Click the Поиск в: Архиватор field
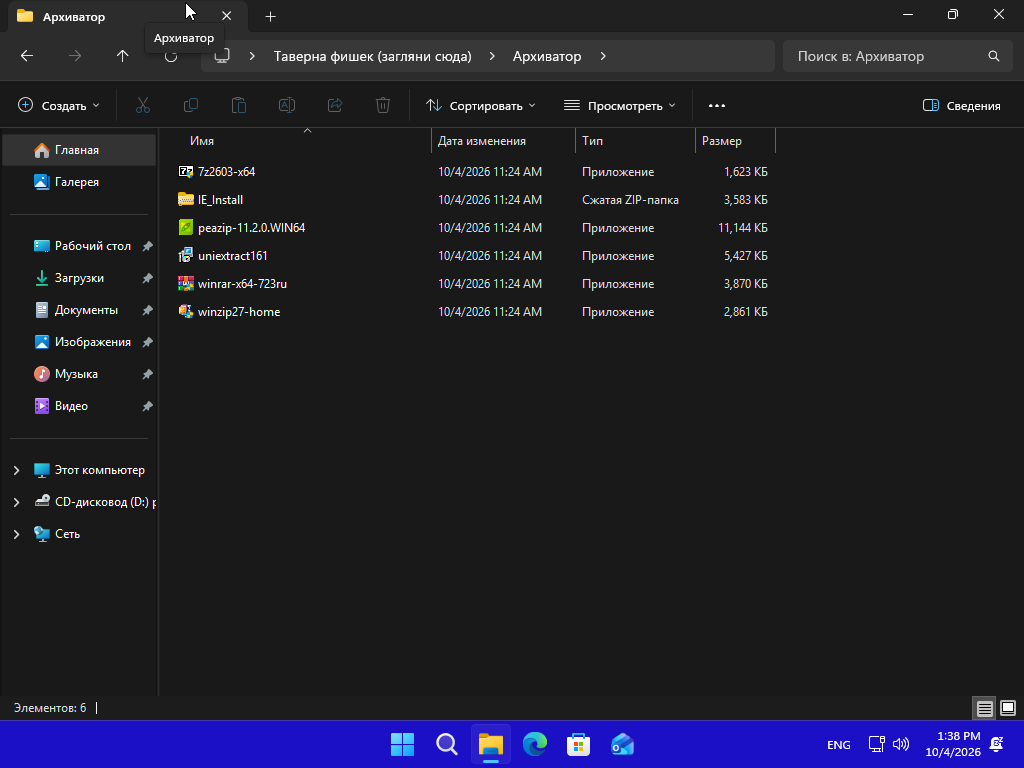This screenshot has height=768, width=1024. pos(898,56)
